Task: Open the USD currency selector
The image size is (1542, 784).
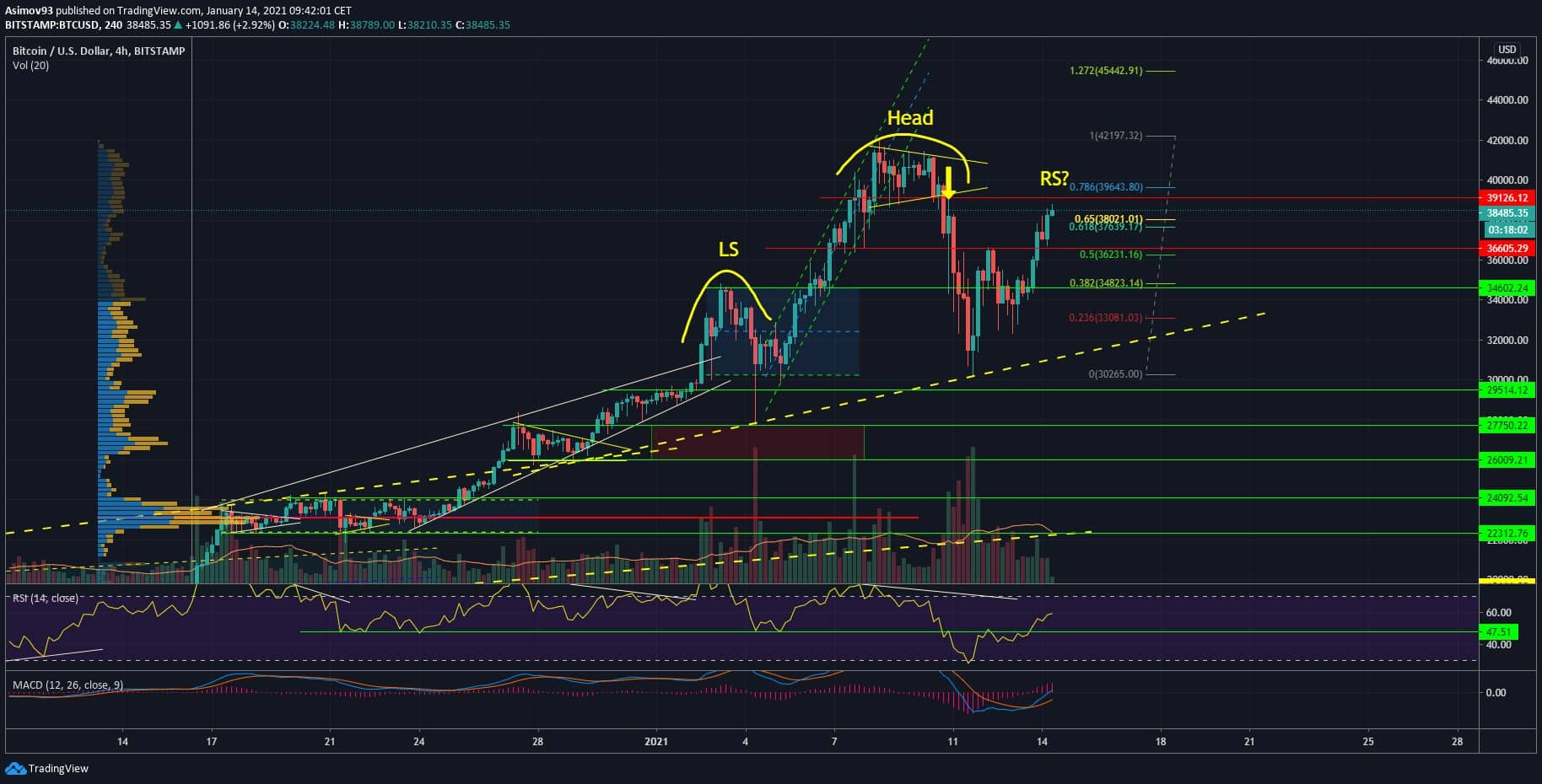Action: coord(1507,50)
